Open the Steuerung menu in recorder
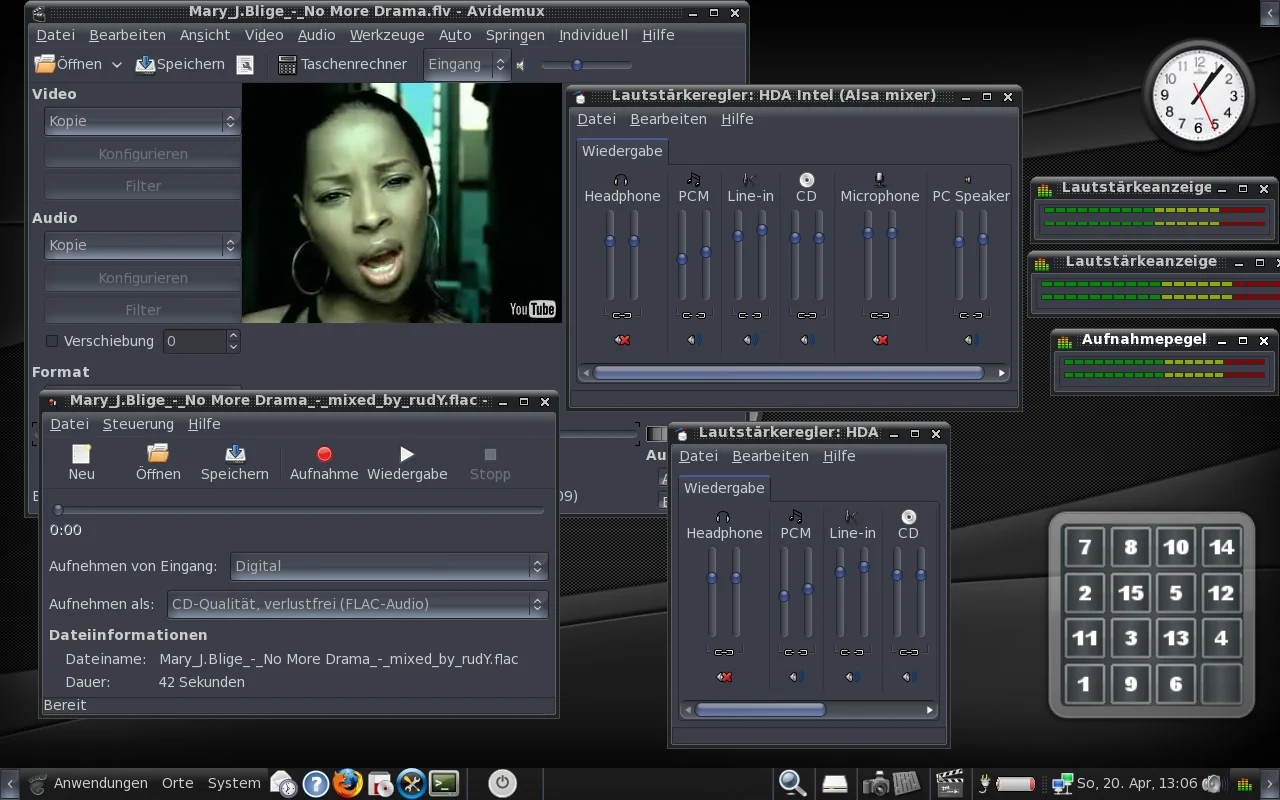Image resolution: width=1280 pixels, height=800 pixels. 138,424
